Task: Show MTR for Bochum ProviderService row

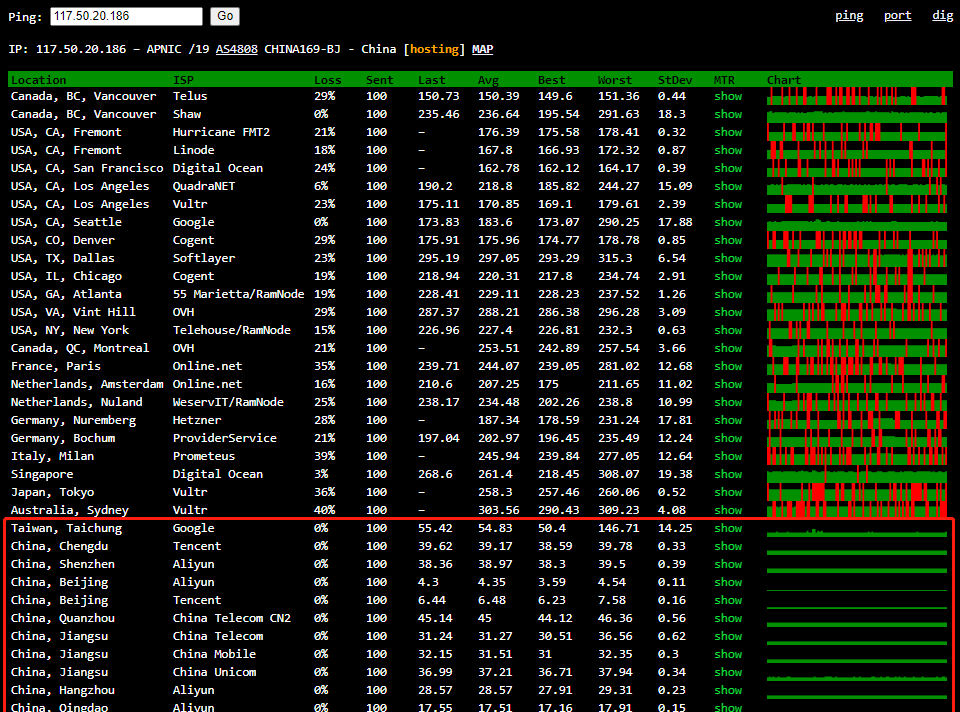Action: (x=728, y=438)
